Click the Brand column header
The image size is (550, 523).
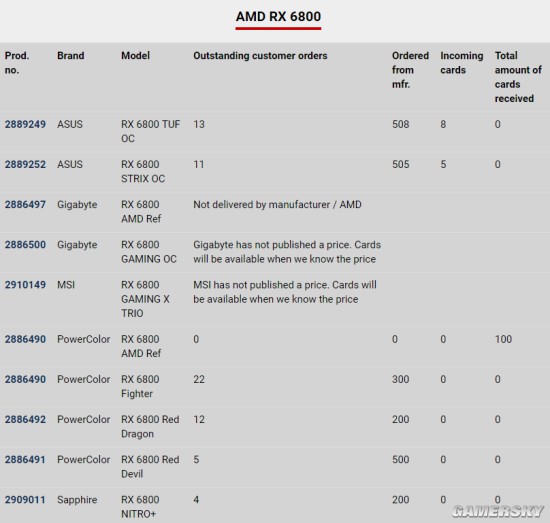(x=71, y=56)
